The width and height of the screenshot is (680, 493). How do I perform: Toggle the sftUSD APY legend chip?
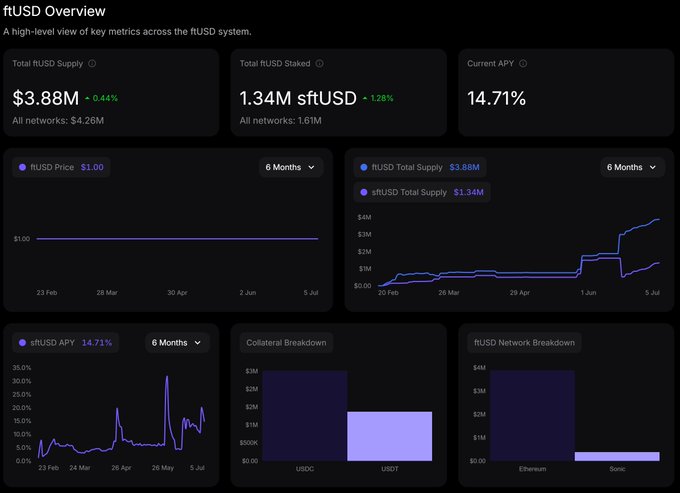click(x=65, y=343)
